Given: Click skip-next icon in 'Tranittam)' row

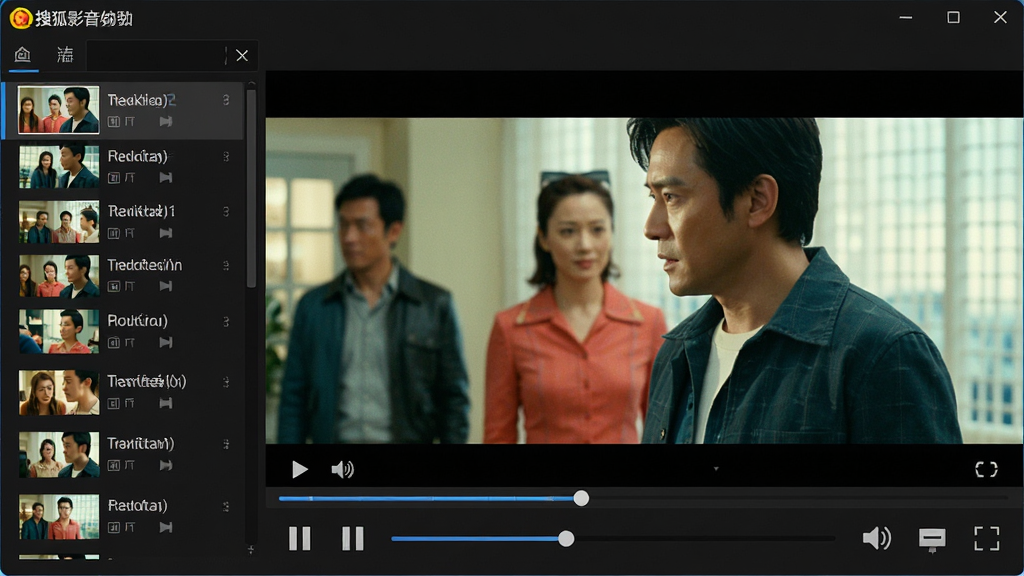Looking at the screenshot, I should (x=166, y=465).
